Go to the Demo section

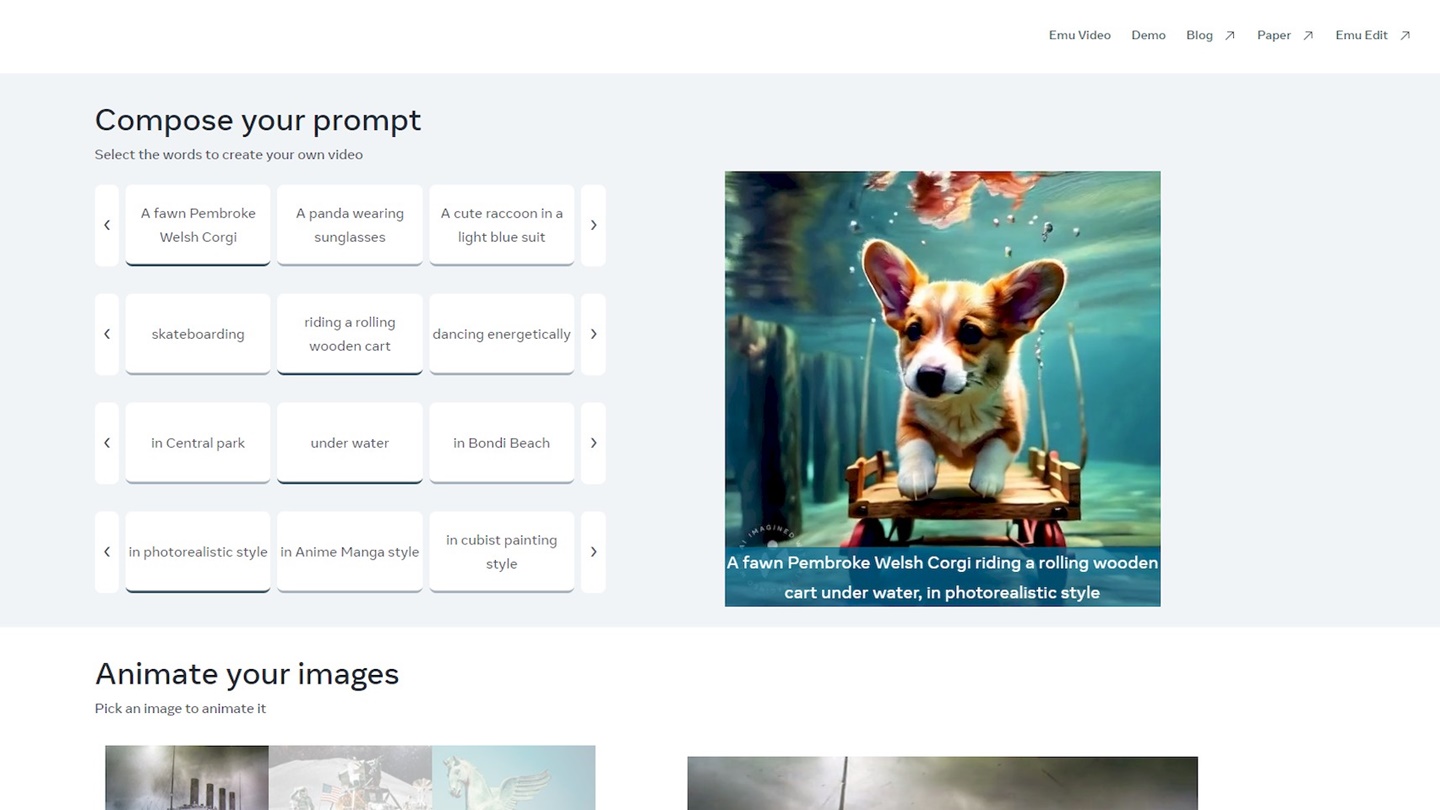[1148, 35]
